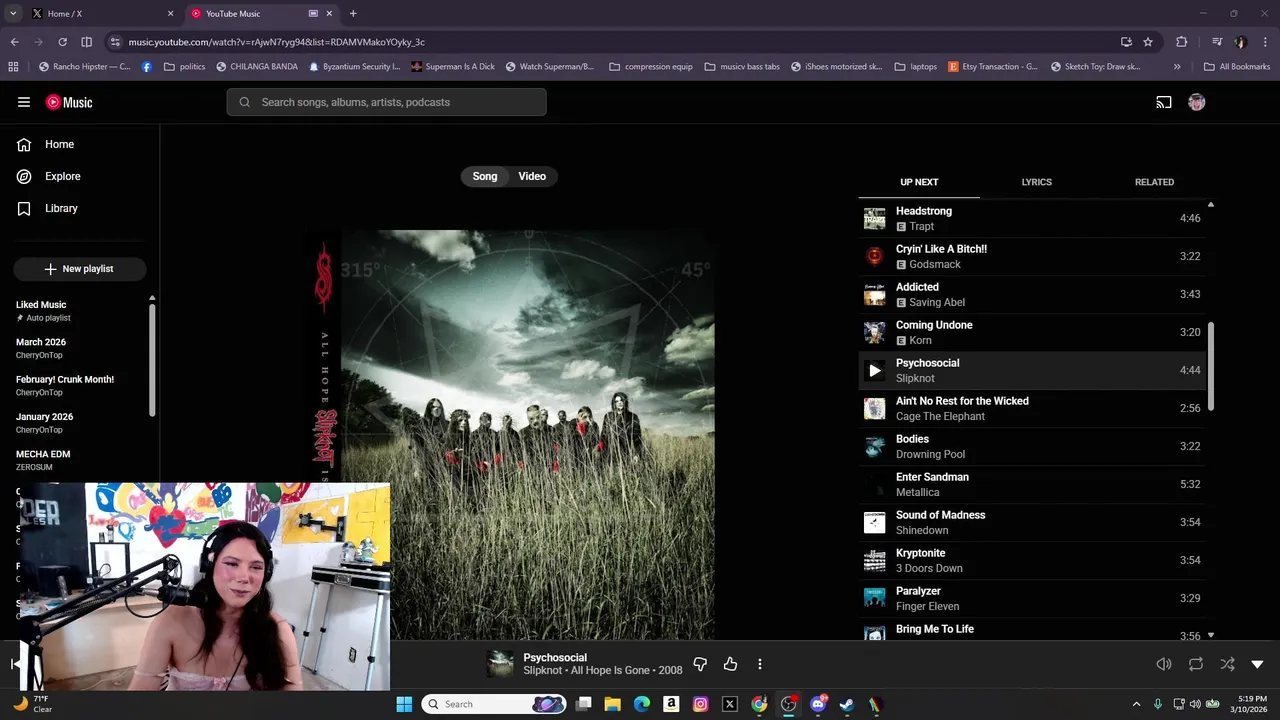Viewport: 1280px width, 720px height.
Task: Go back in browser history
Action: 14,42
